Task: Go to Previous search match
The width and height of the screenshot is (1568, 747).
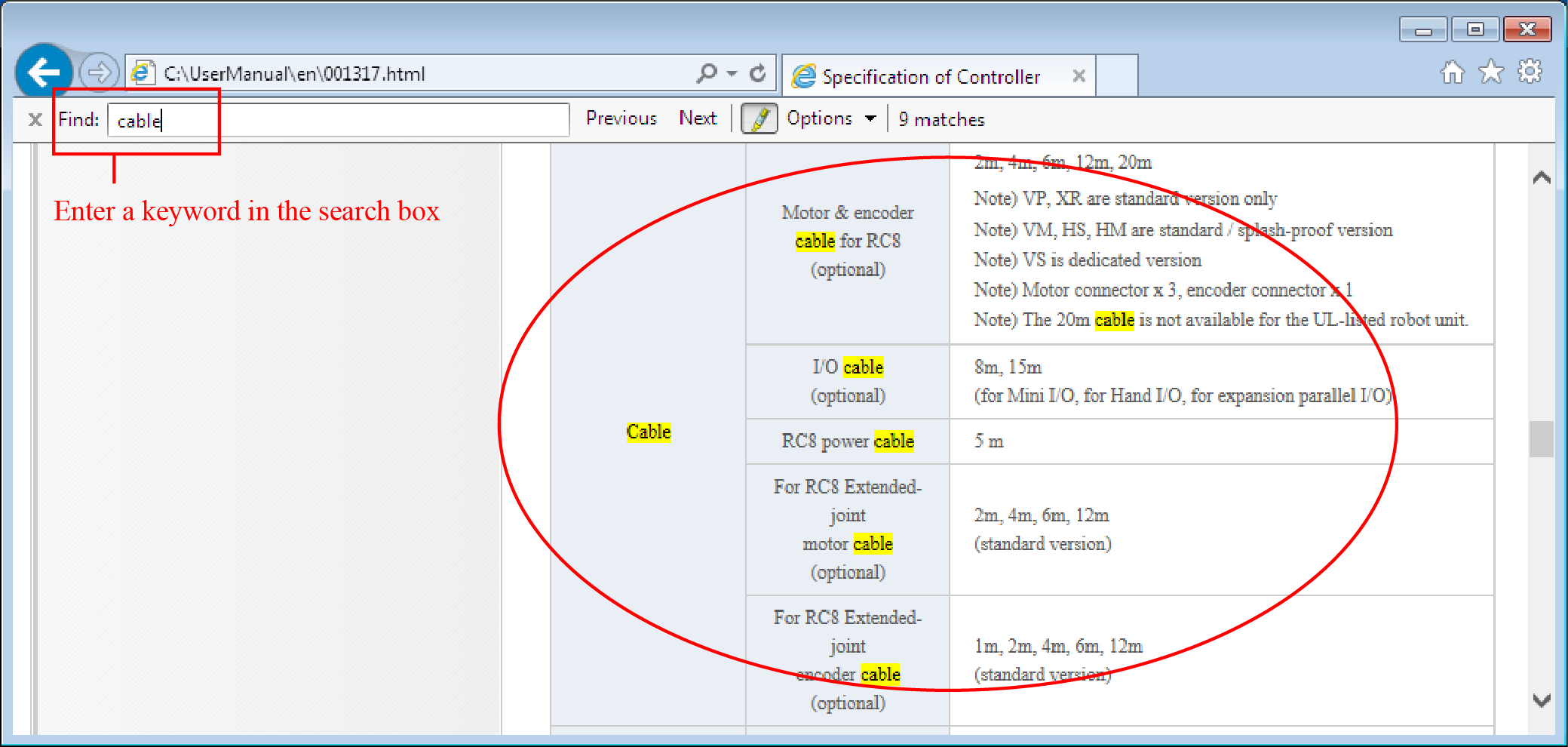Action: (x=621, y=118)
